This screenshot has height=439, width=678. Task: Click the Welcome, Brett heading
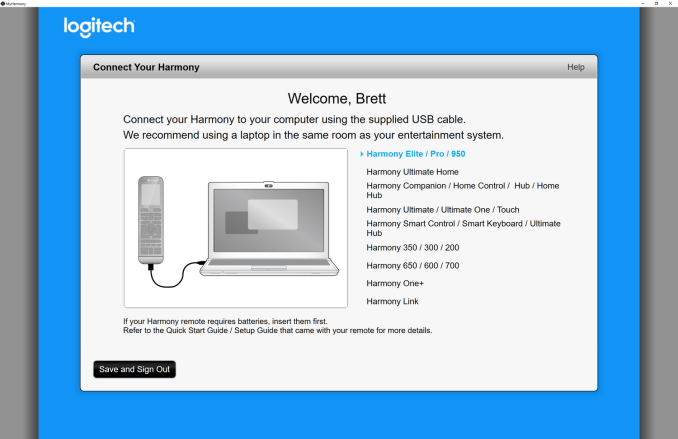tap(337, 99)
